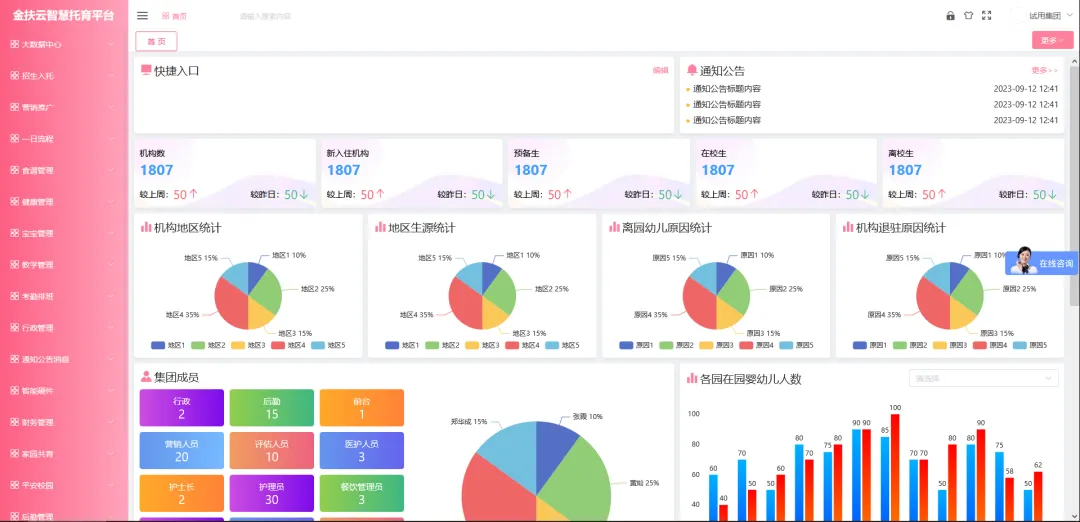Click the 预备生 1807 statistic card

599,174
